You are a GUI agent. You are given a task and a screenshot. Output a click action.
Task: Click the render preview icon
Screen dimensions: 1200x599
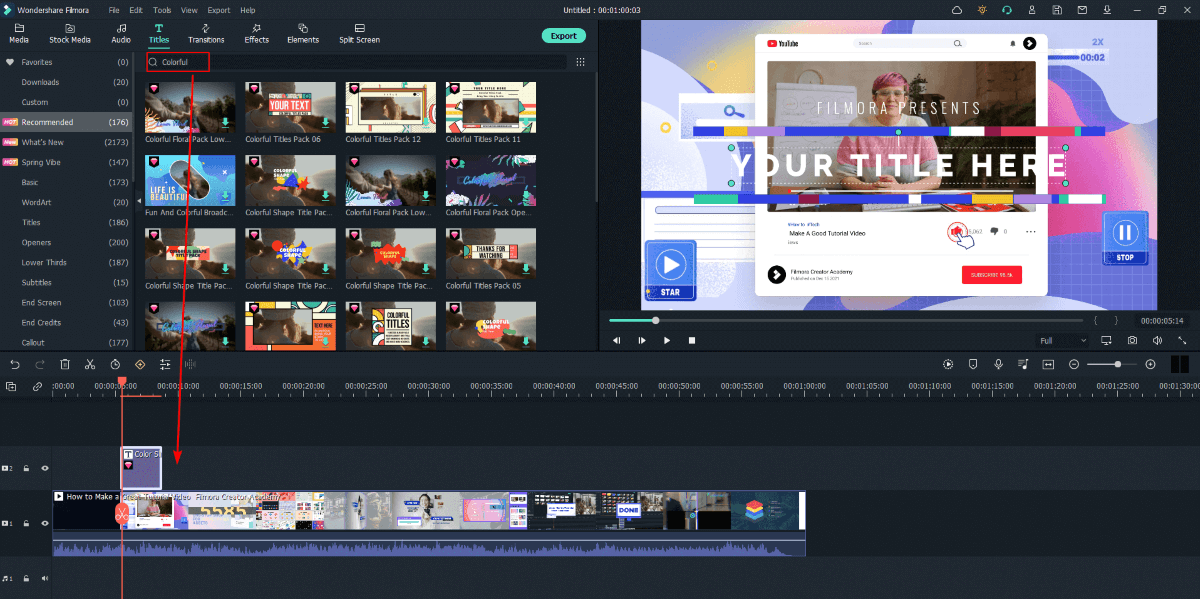point(948,365)
